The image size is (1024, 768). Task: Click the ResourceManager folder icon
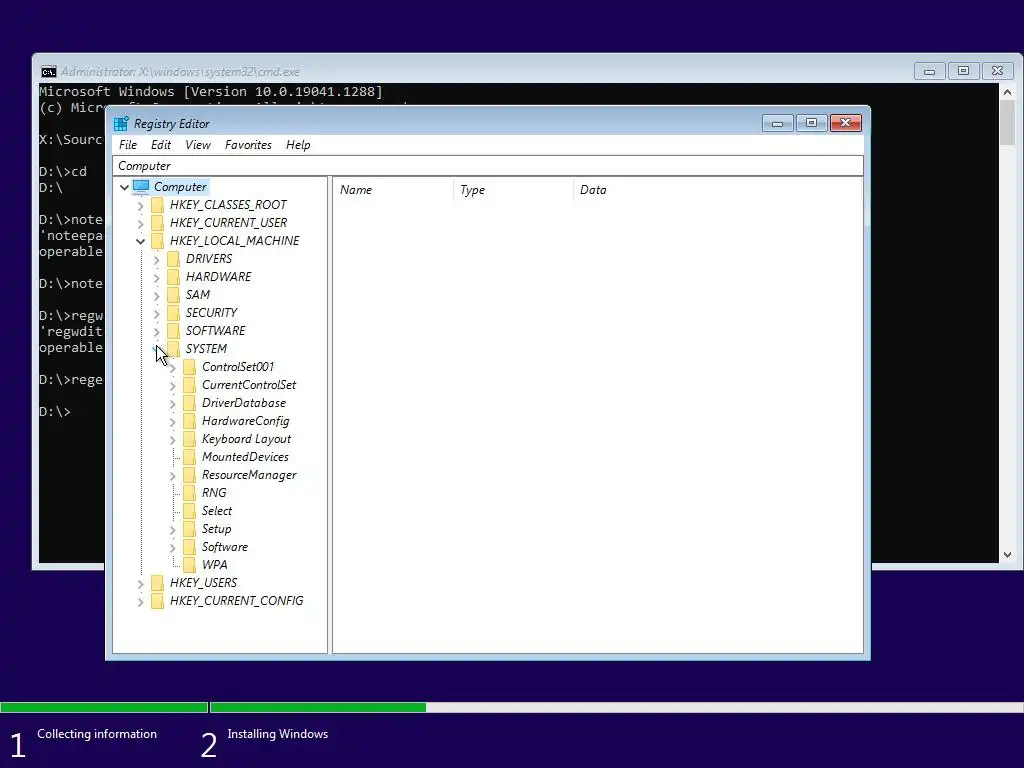coord(189,475)
